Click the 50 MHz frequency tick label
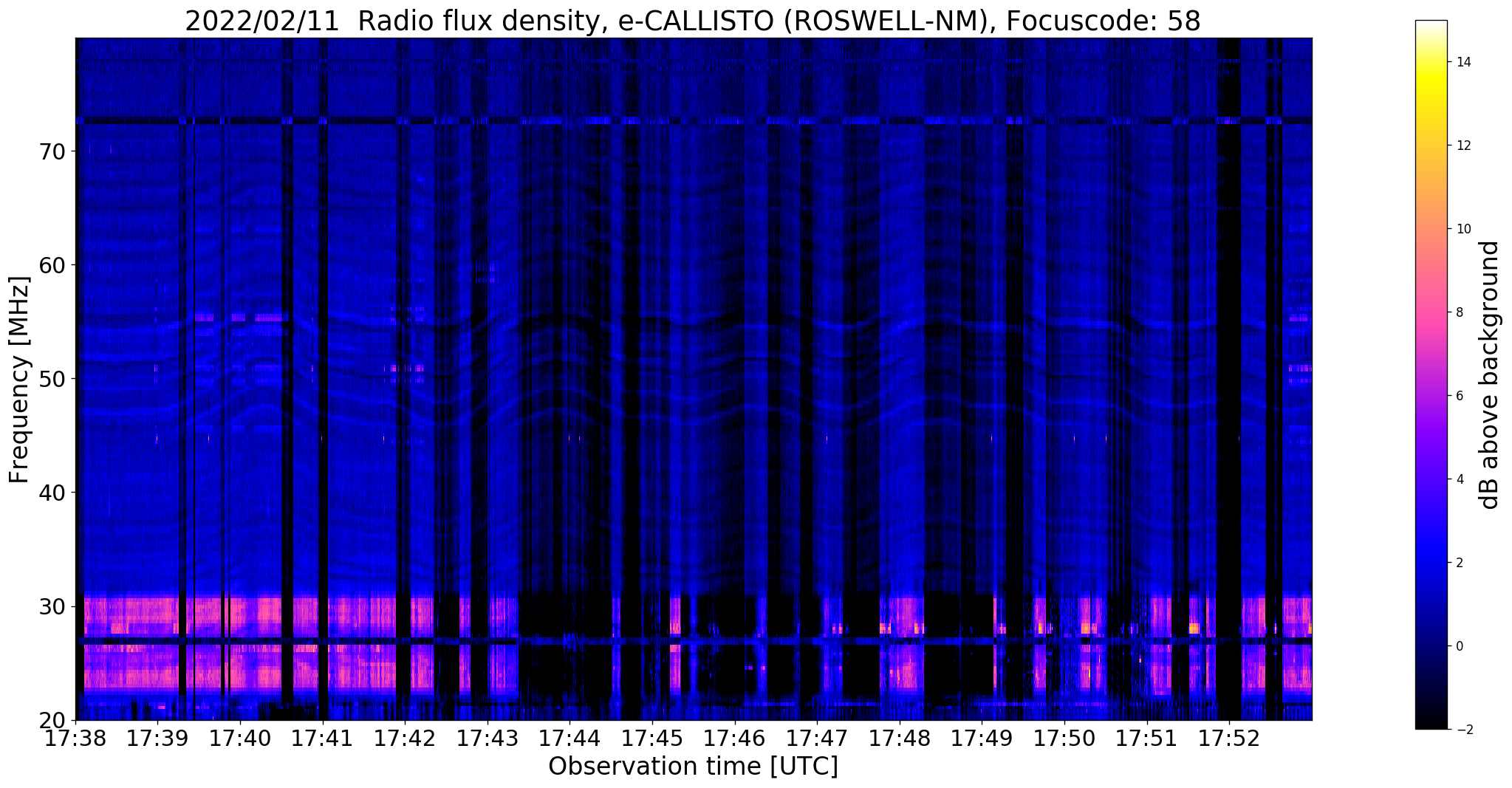Screen dimensions: 1512x788 [52, 379]
